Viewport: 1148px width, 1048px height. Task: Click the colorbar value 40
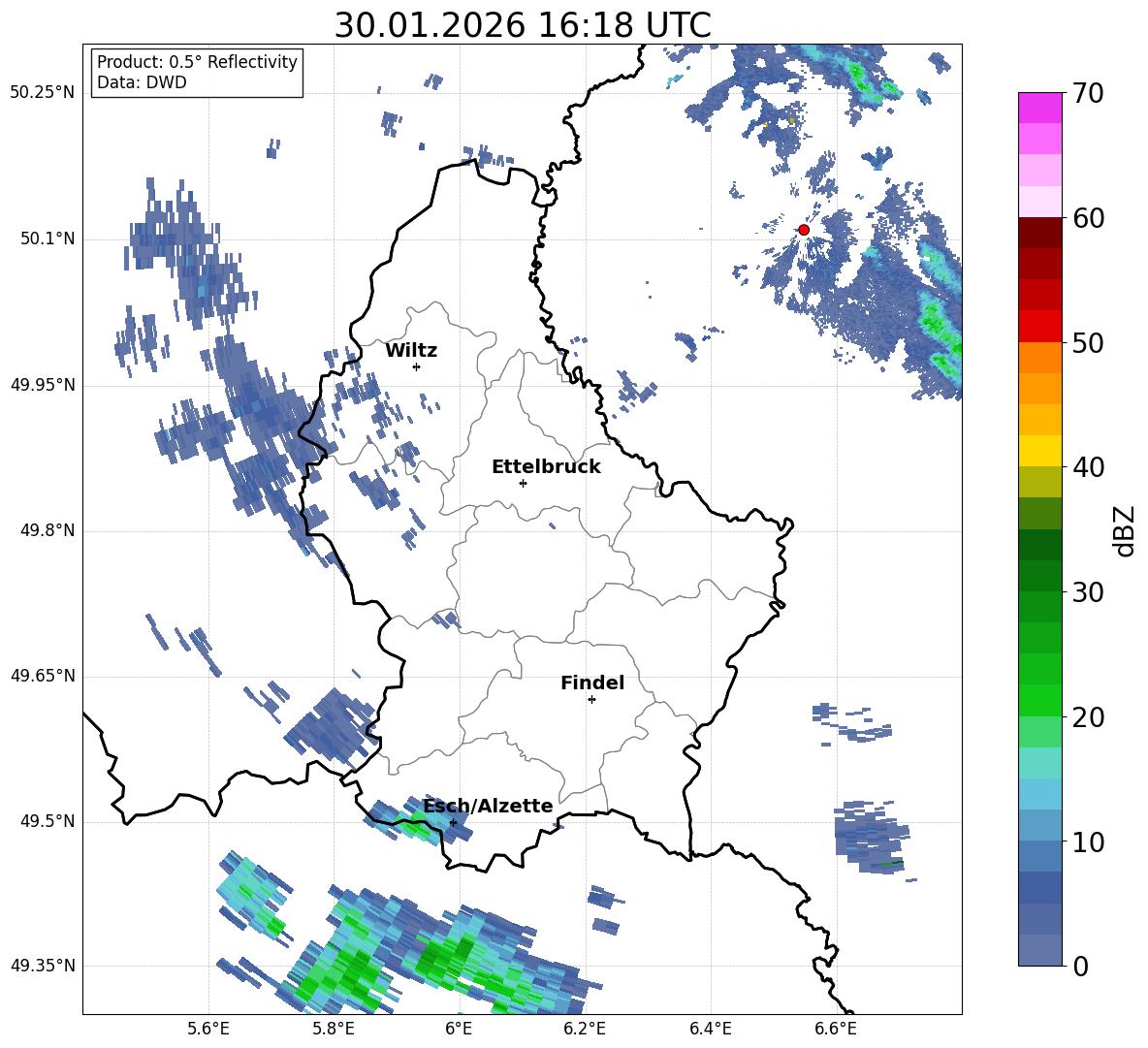point(1089,467)
